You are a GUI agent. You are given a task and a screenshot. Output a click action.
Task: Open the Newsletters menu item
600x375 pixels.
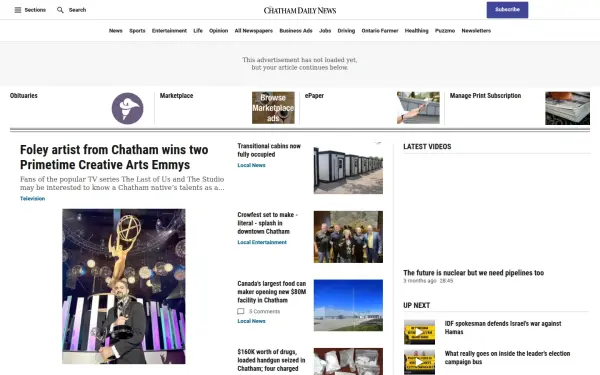[476, 31]
